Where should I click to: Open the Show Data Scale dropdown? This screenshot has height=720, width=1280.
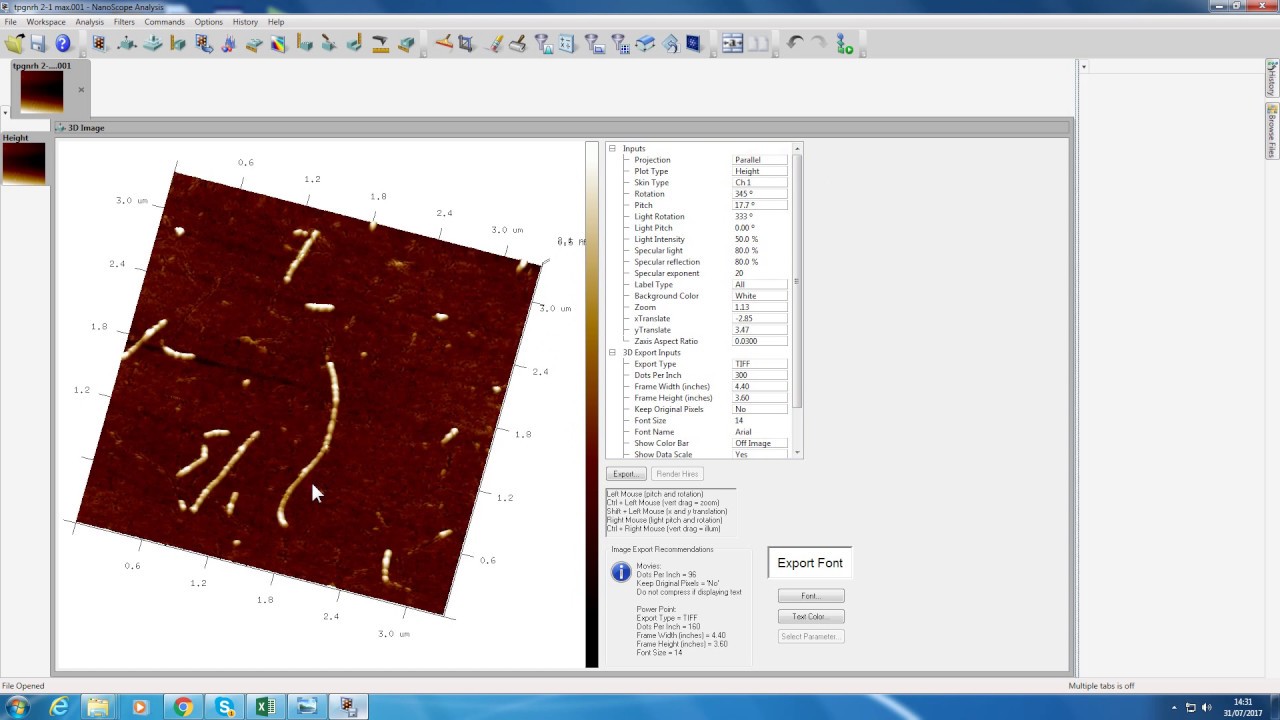760,455
